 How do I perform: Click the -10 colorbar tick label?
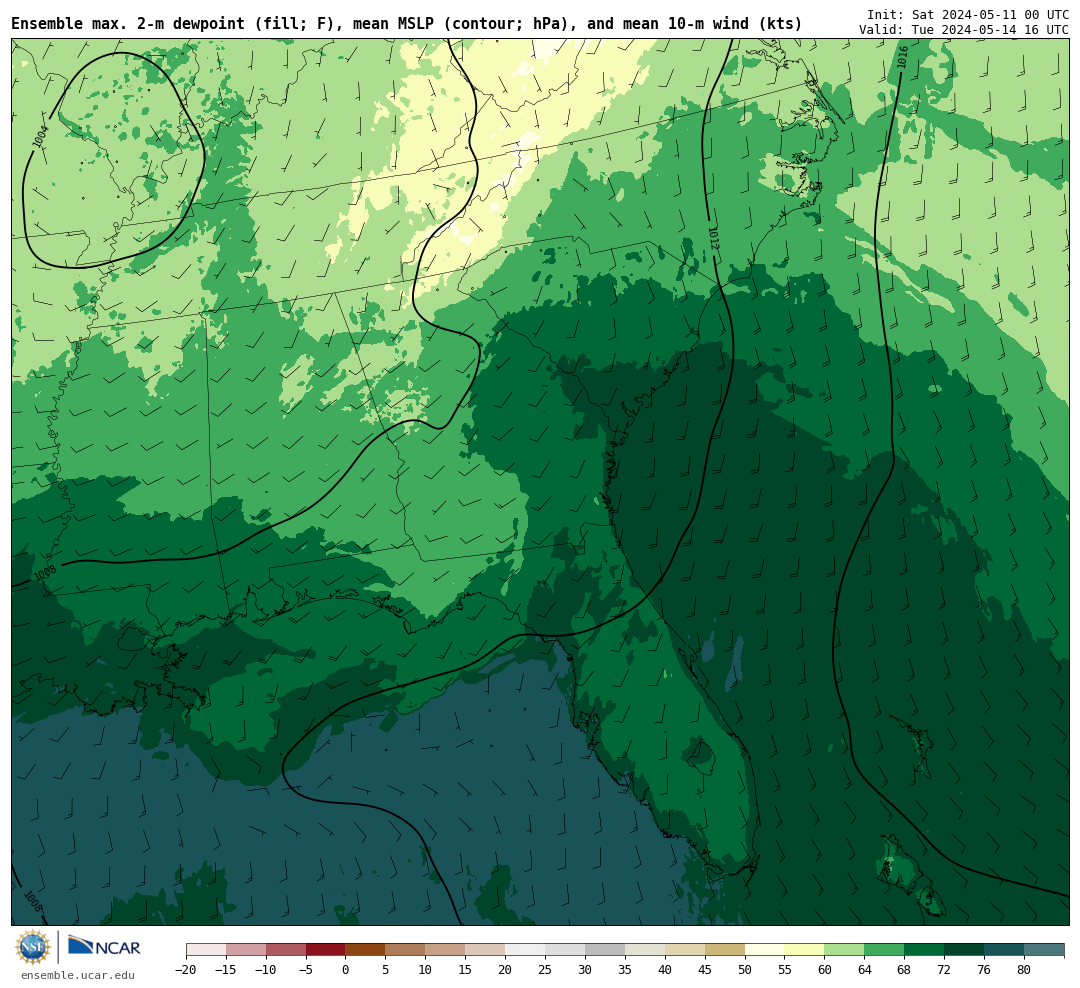(x=266, y=970)
